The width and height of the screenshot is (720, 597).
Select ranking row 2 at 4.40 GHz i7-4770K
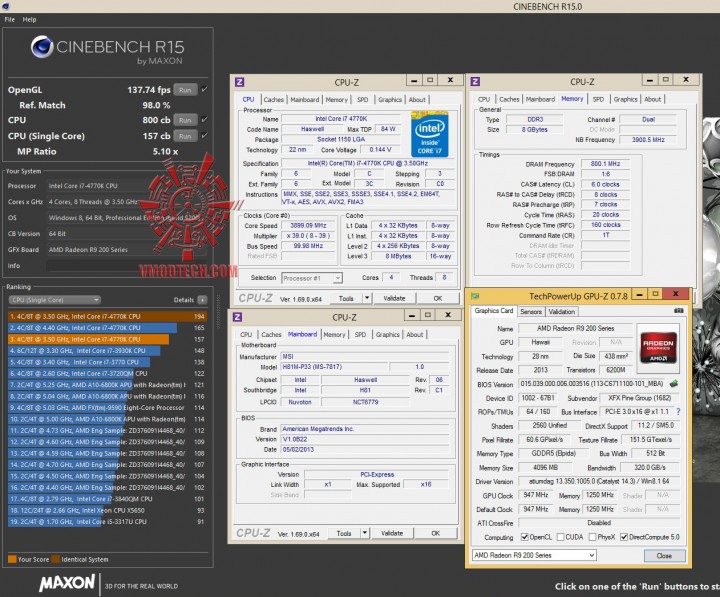107,328
